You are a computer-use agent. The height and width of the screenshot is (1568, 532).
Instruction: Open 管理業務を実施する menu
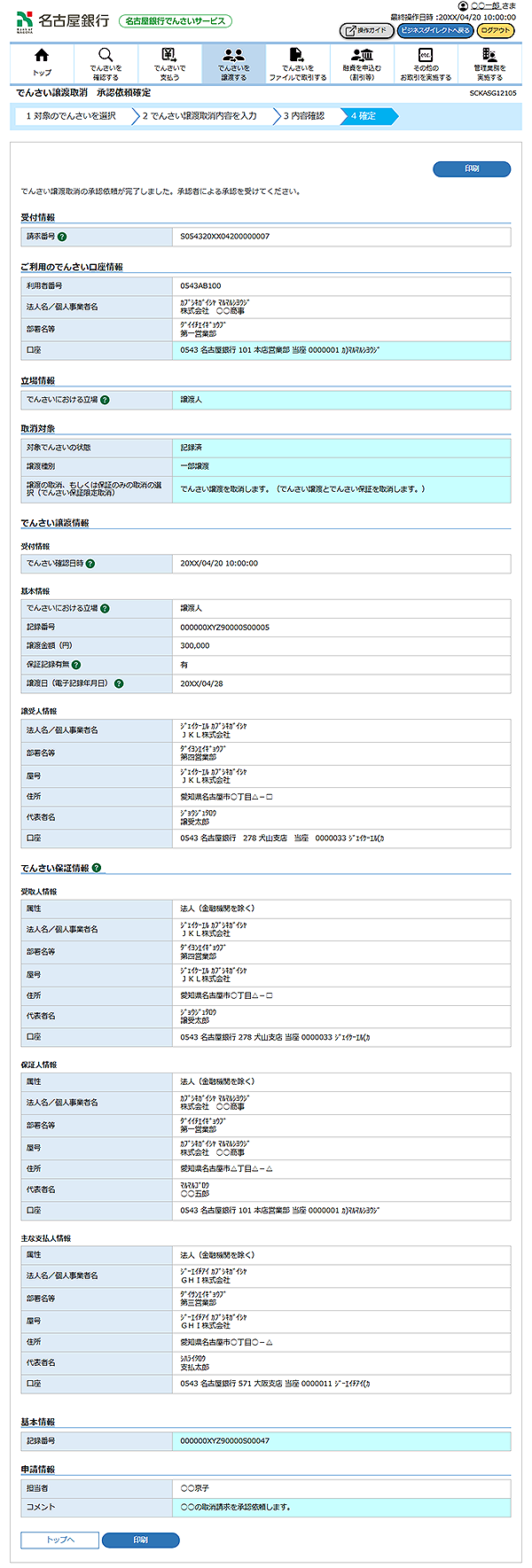click(x=489, y=63)
